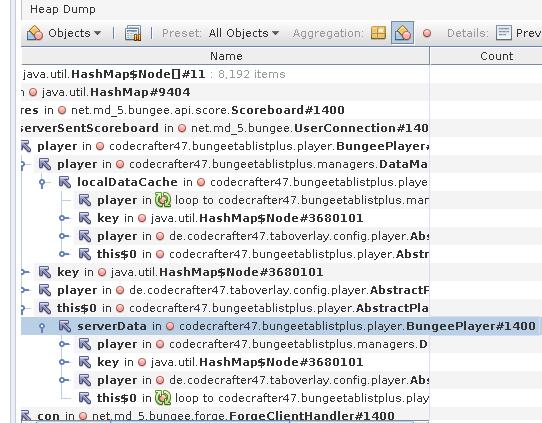Click the loop icon in the this$0 row under serverData

pos(163,398)
